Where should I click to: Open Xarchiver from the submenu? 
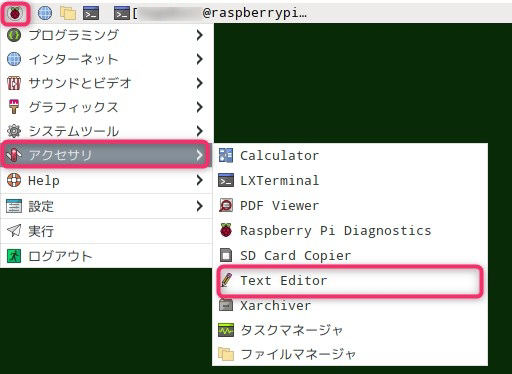coord(350,305)
